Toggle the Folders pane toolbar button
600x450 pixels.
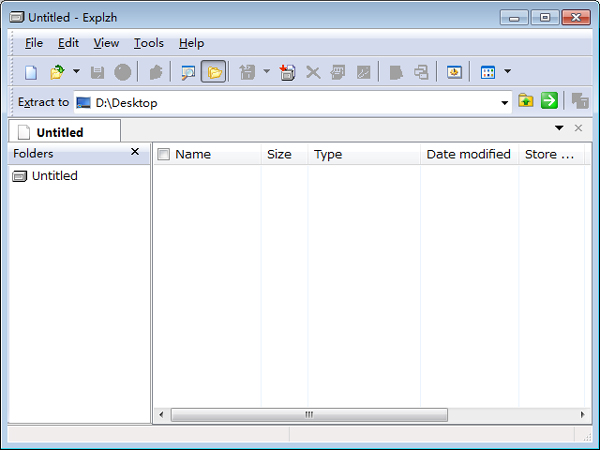(214, 72)
